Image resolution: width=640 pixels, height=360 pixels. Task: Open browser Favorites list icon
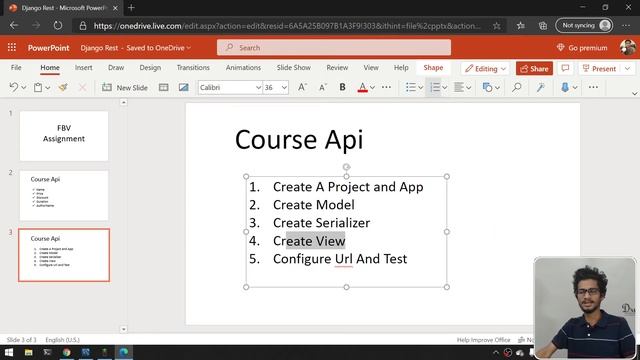pyautogui.click(x=520, y=26)
